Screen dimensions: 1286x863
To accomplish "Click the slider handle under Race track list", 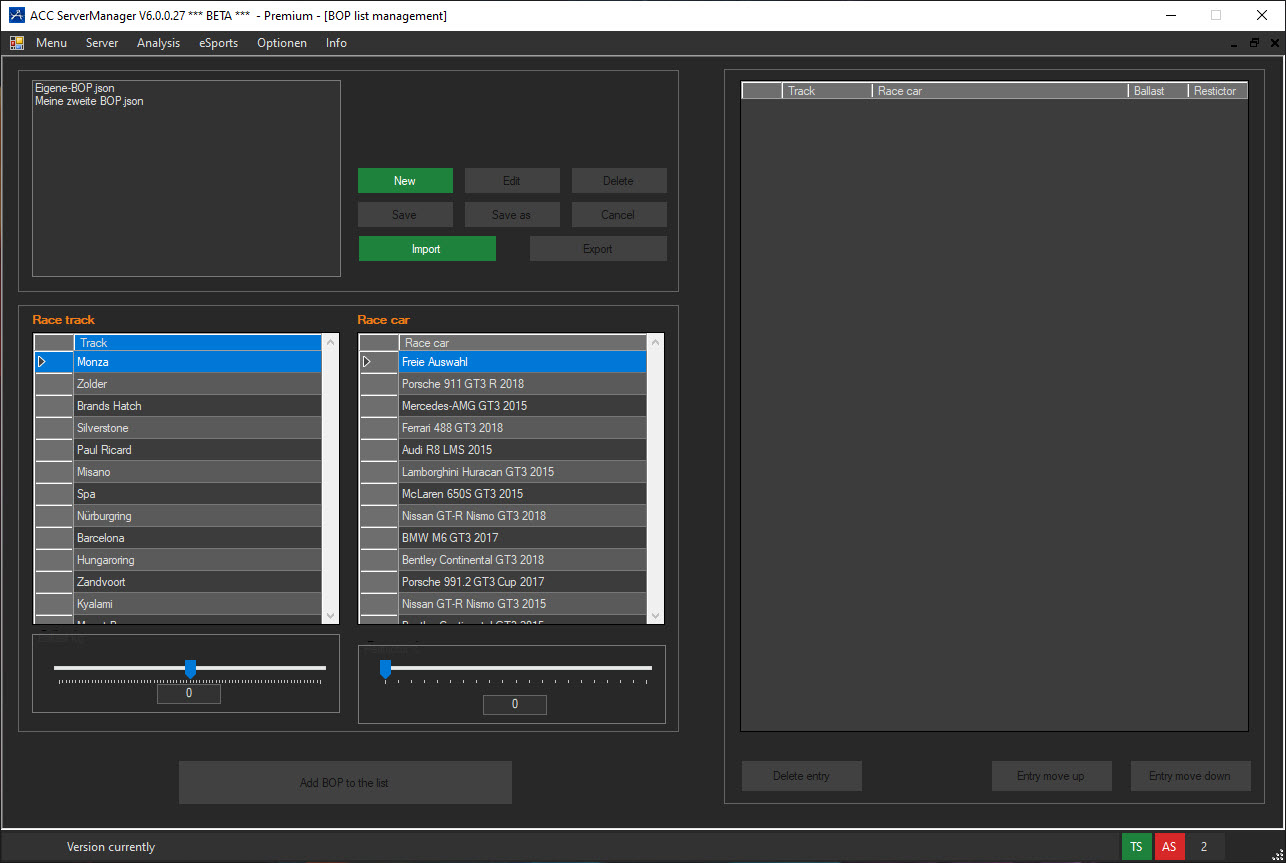I will (190, 668).
